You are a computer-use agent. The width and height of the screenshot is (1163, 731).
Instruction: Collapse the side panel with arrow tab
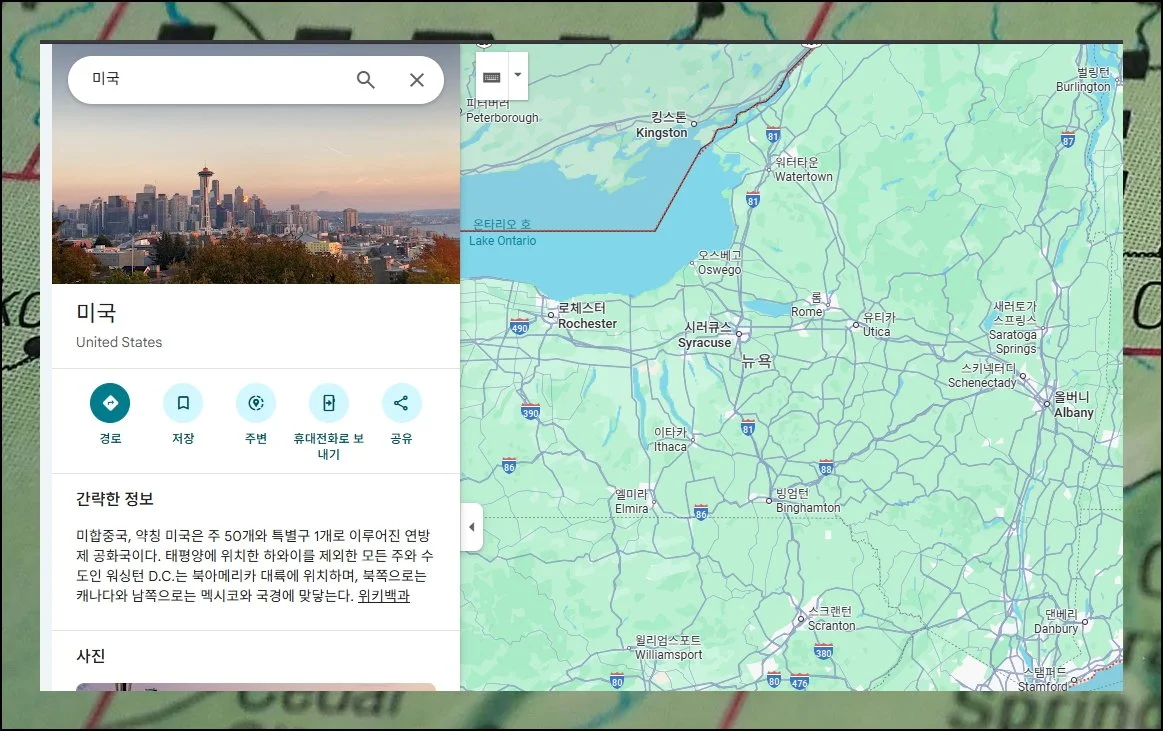coord(471,527)
